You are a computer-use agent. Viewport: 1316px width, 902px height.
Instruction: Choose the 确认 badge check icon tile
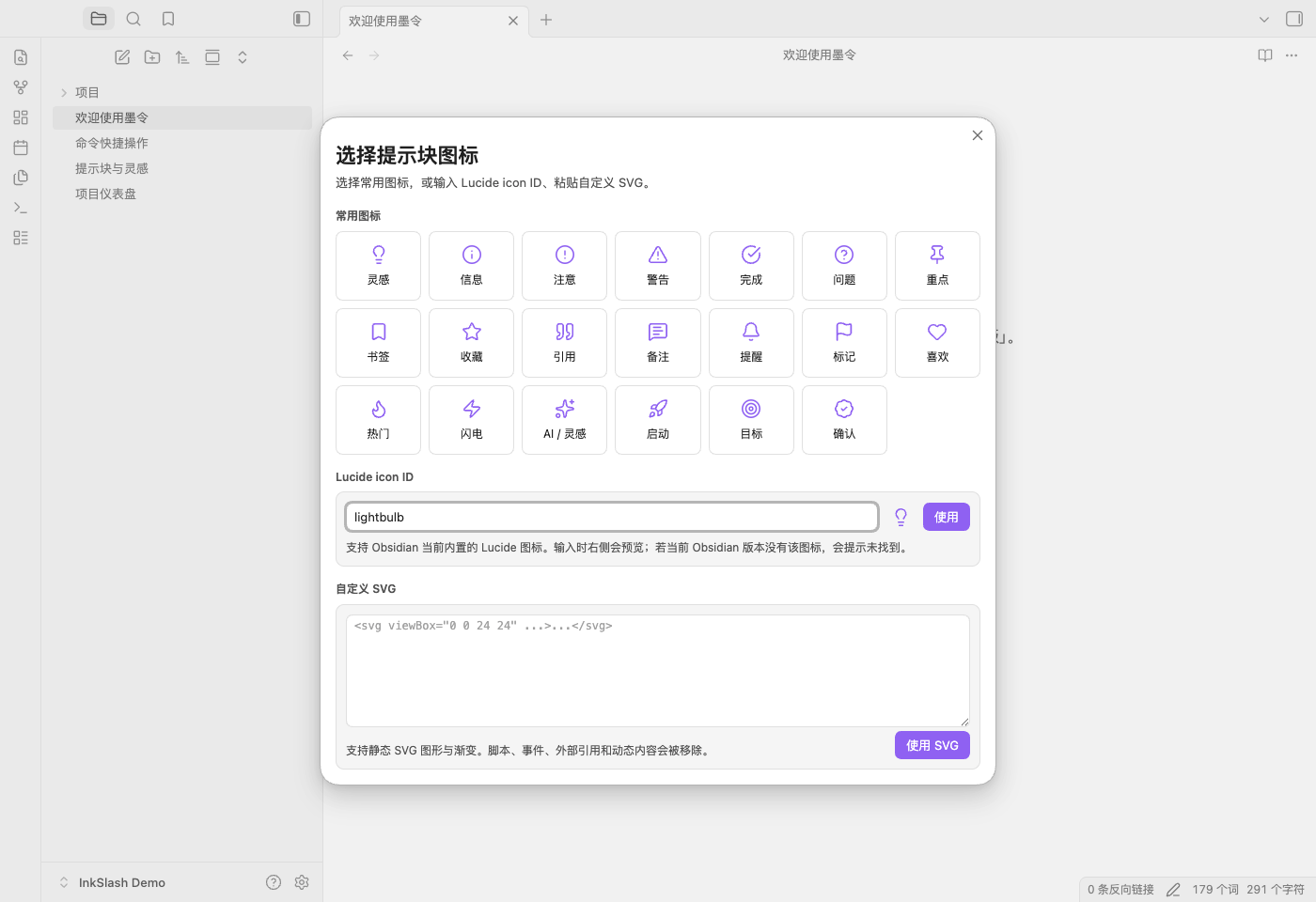(844, 420)
